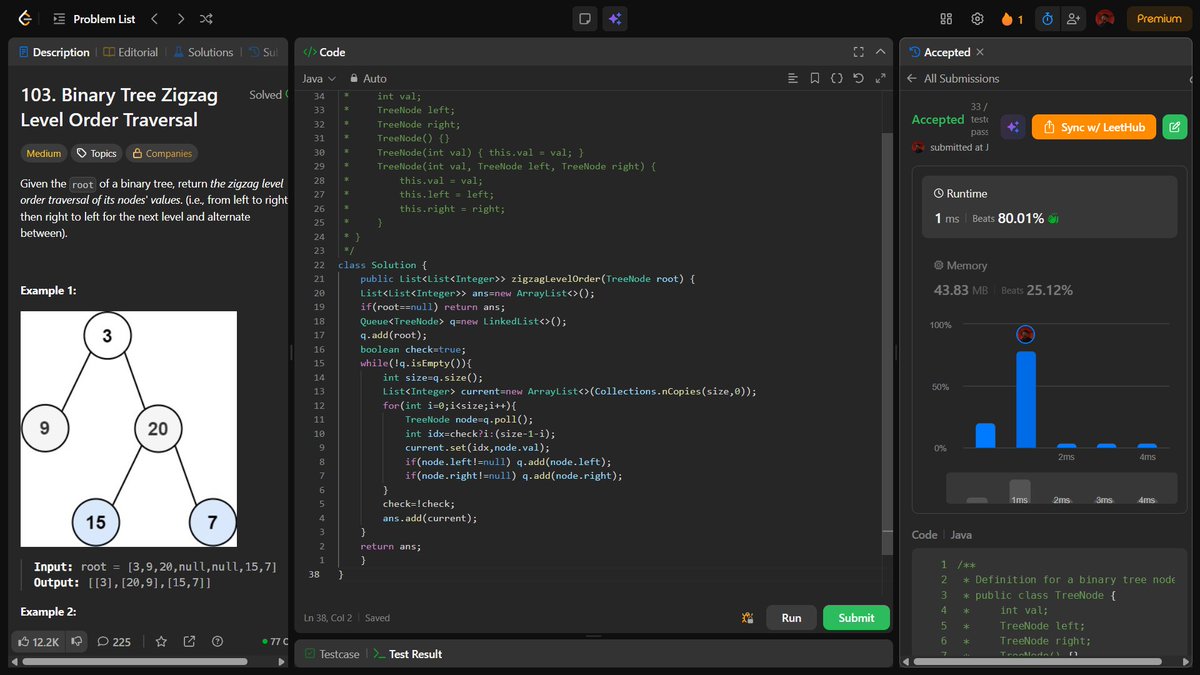This screenshot has width=1200, height=675.
Task: Toggle the stopwatch timer
Action: click(x=1047, y=19)
